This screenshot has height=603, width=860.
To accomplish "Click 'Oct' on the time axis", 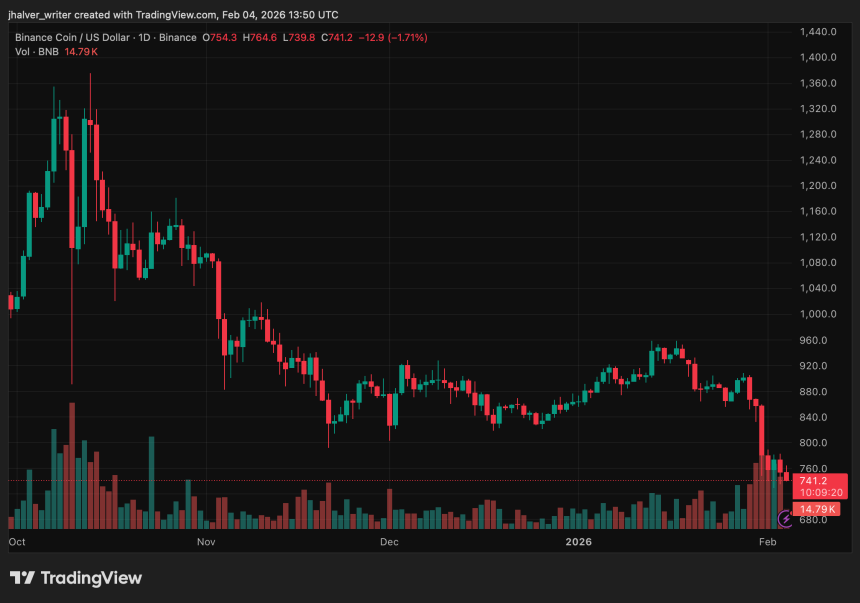I will [x=16, y=541].
